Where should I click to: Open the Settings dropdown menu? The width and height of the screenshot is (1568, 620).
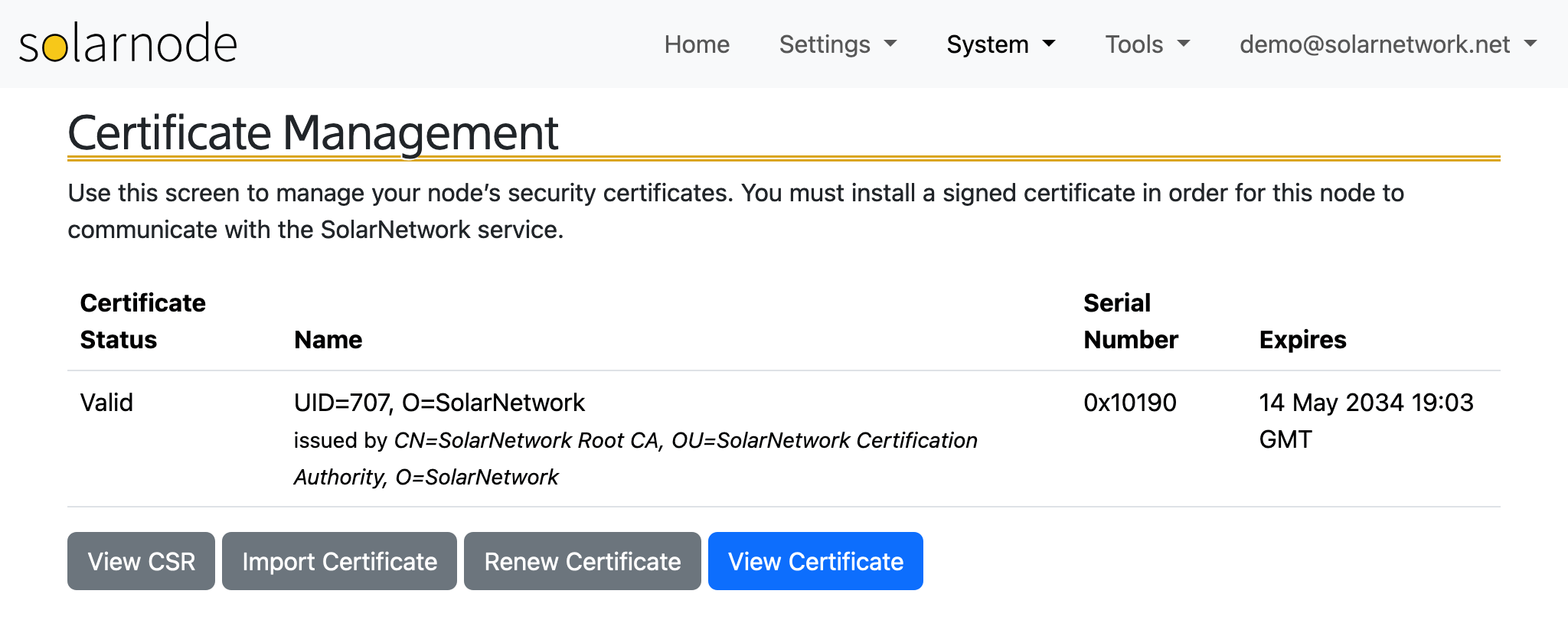[x=838, y=44]
